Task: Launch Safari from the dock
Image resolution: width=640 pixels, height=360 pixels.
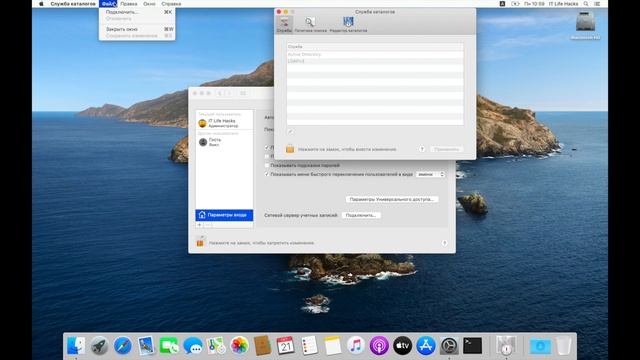Action: [x=122, y=346]
